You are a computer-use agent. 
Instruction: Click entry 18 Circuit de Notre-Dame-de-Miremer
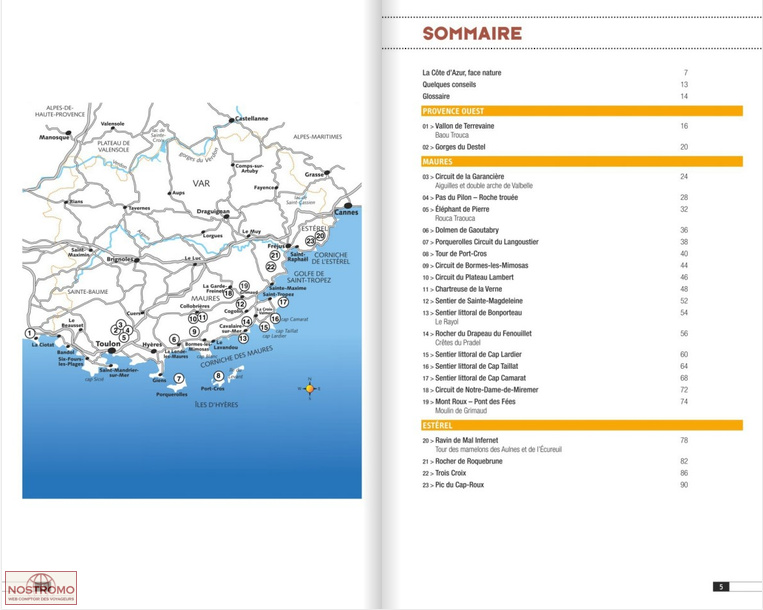(x=480, y=390)
